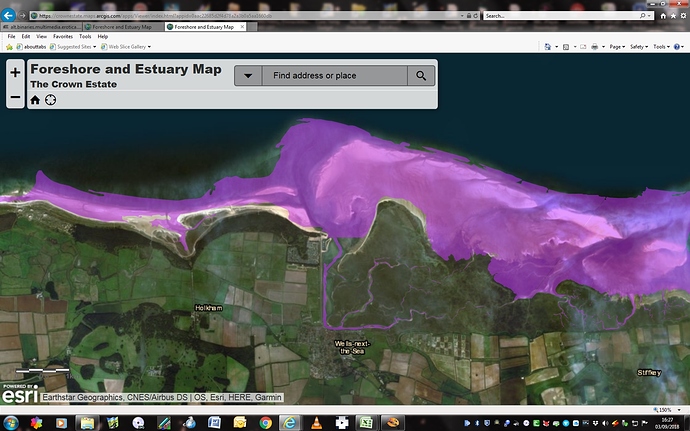
Task: Open Excel from the taskbar
Action: 366,423
